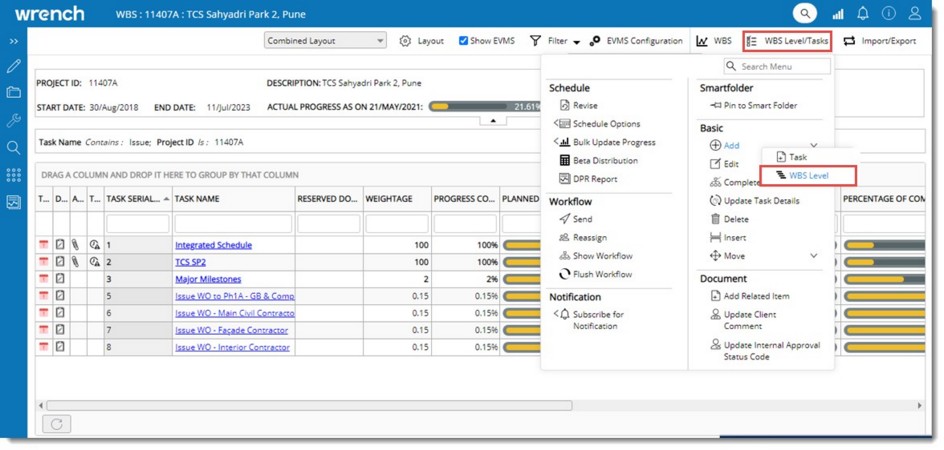Open folder icon in left sidebar

click(13, 93)
